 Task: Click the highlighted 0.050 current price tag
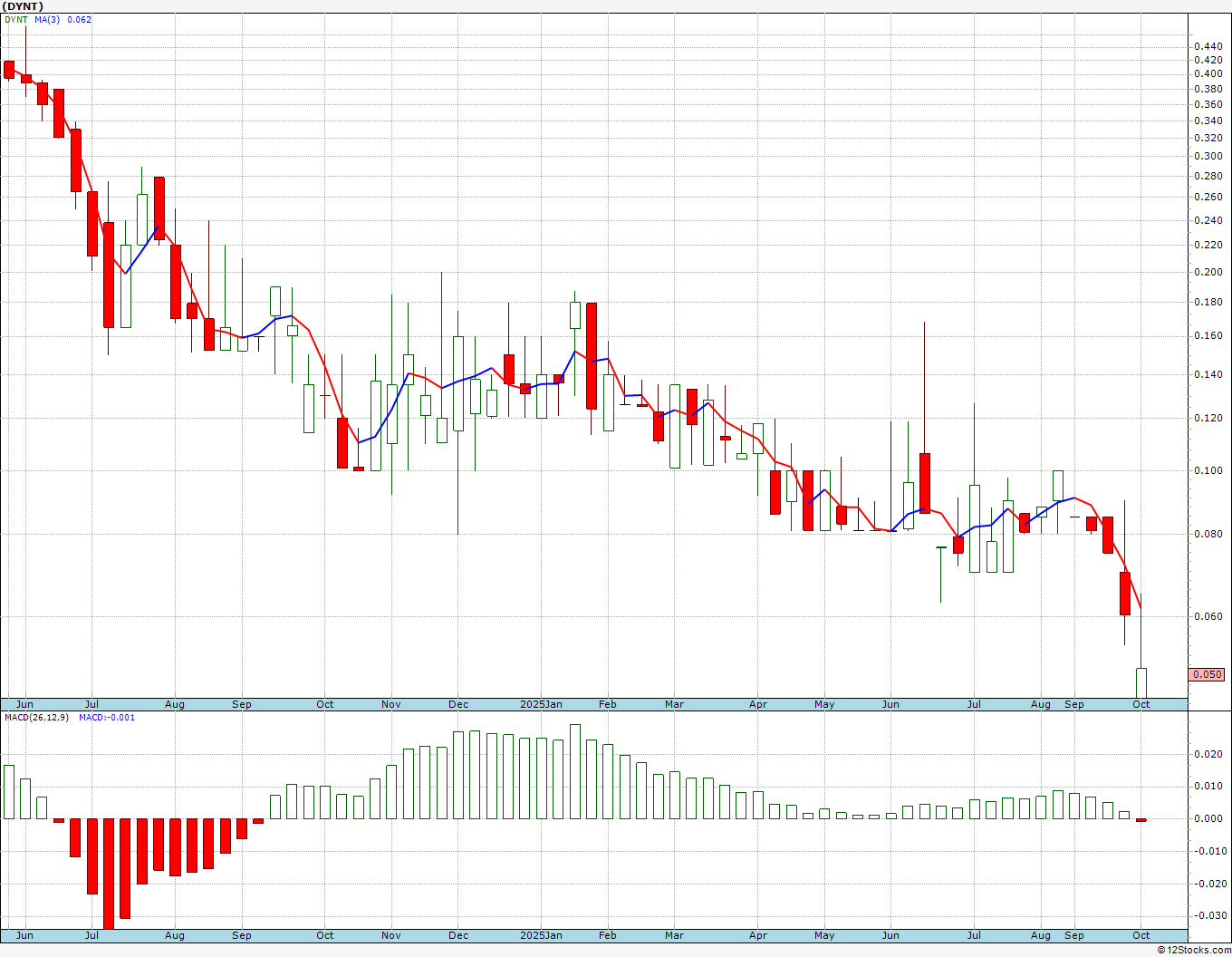(1207, 674)
